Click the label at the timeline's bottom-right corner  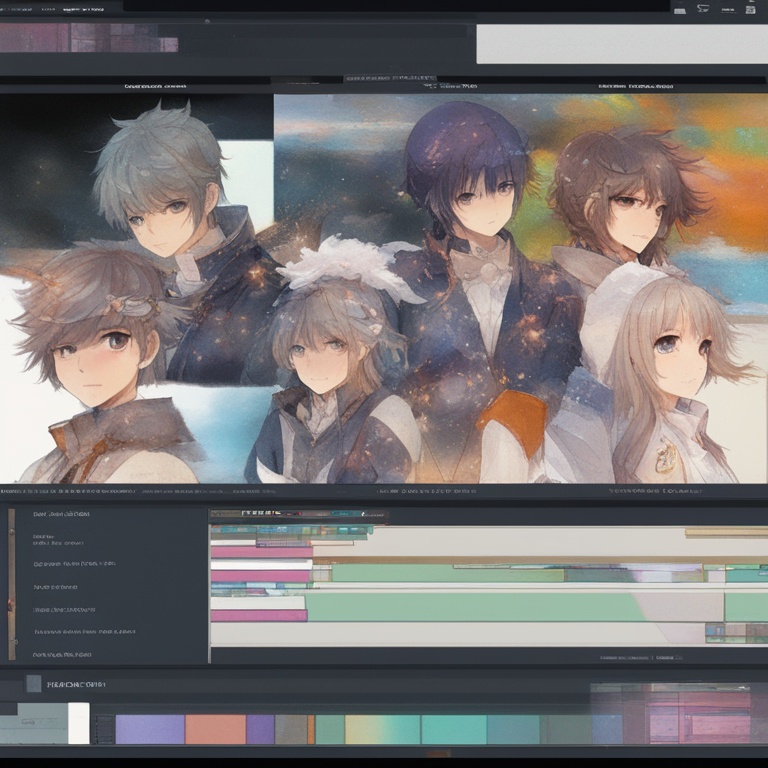click(x=640, y=658)
